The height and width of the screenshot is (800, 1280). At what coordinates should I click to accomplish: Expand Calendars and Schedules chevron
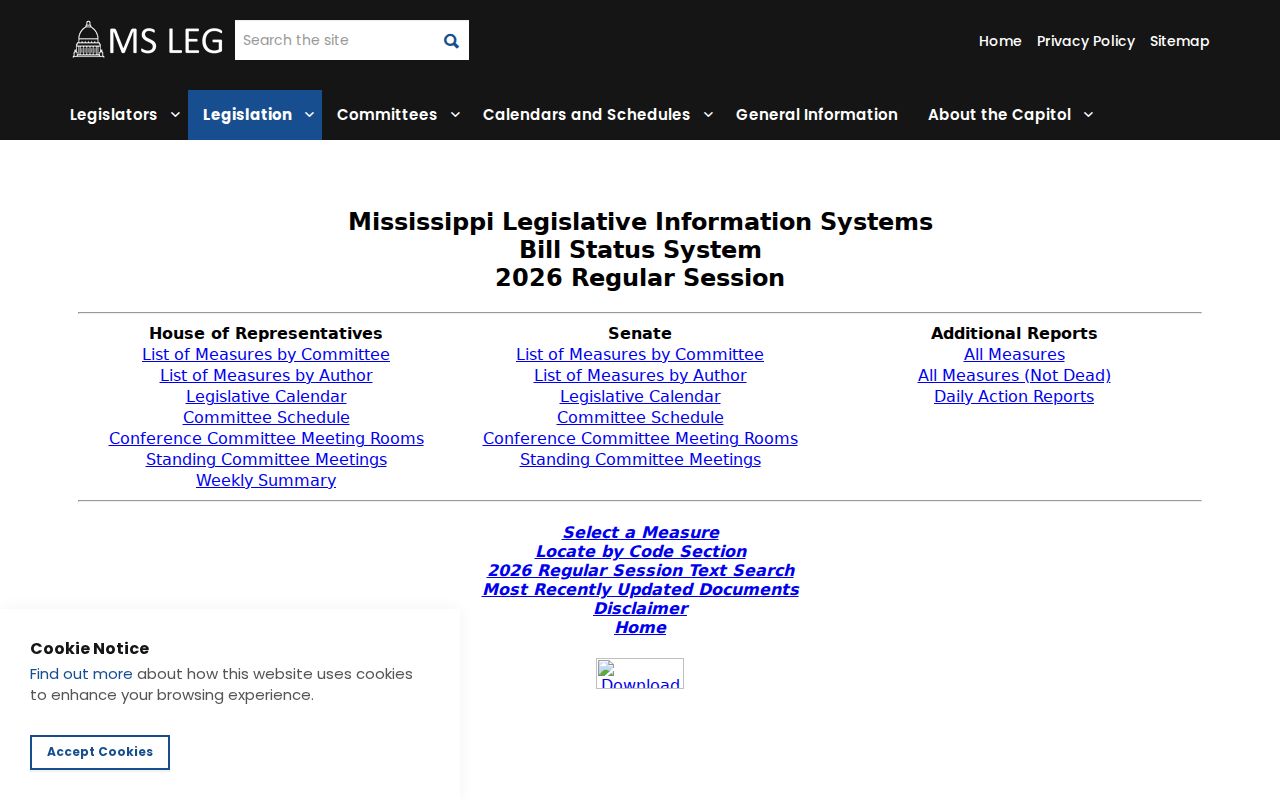pos(708,115)
